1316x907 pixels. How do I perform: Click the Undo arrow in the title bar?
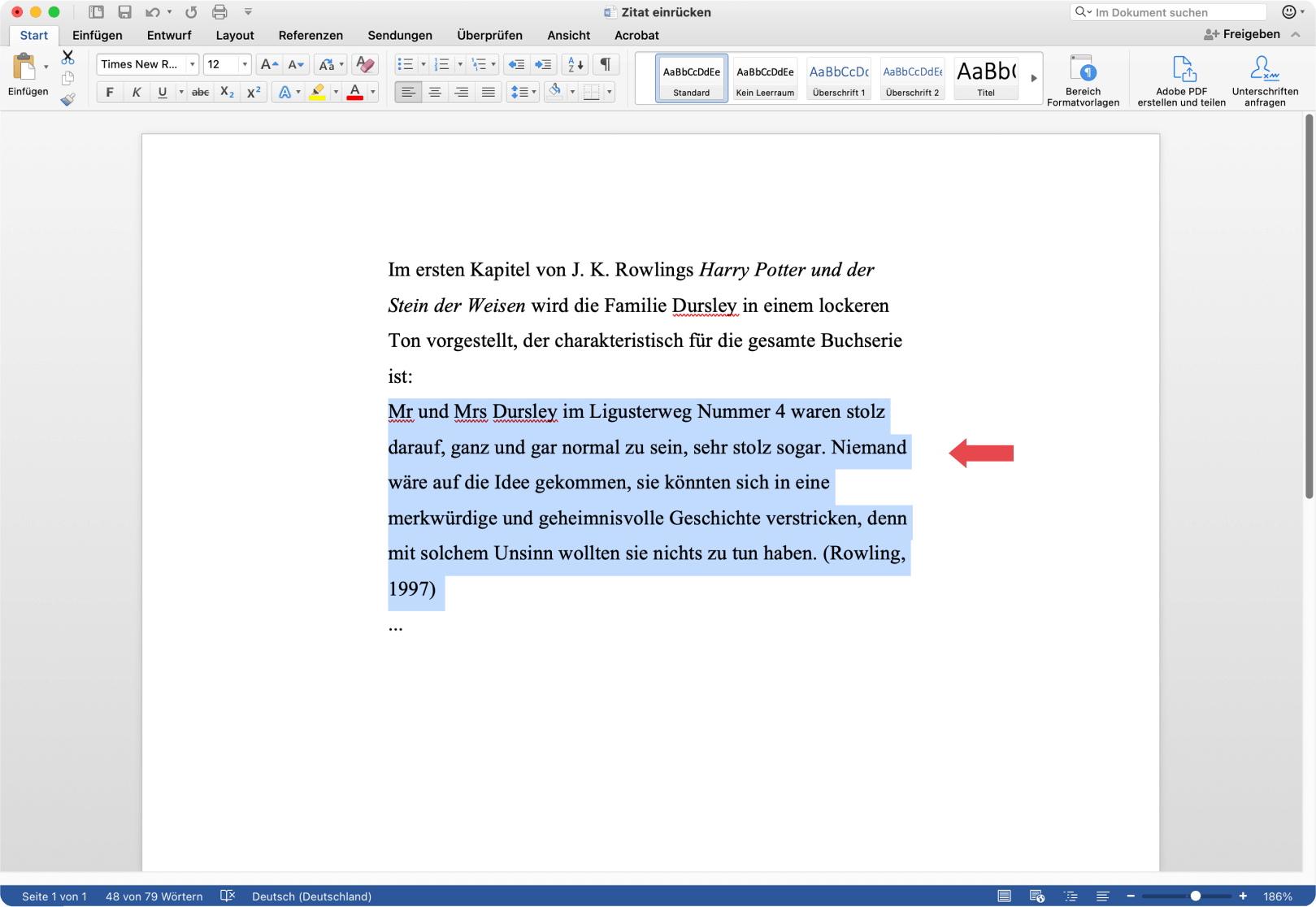[x=152, y=12]
